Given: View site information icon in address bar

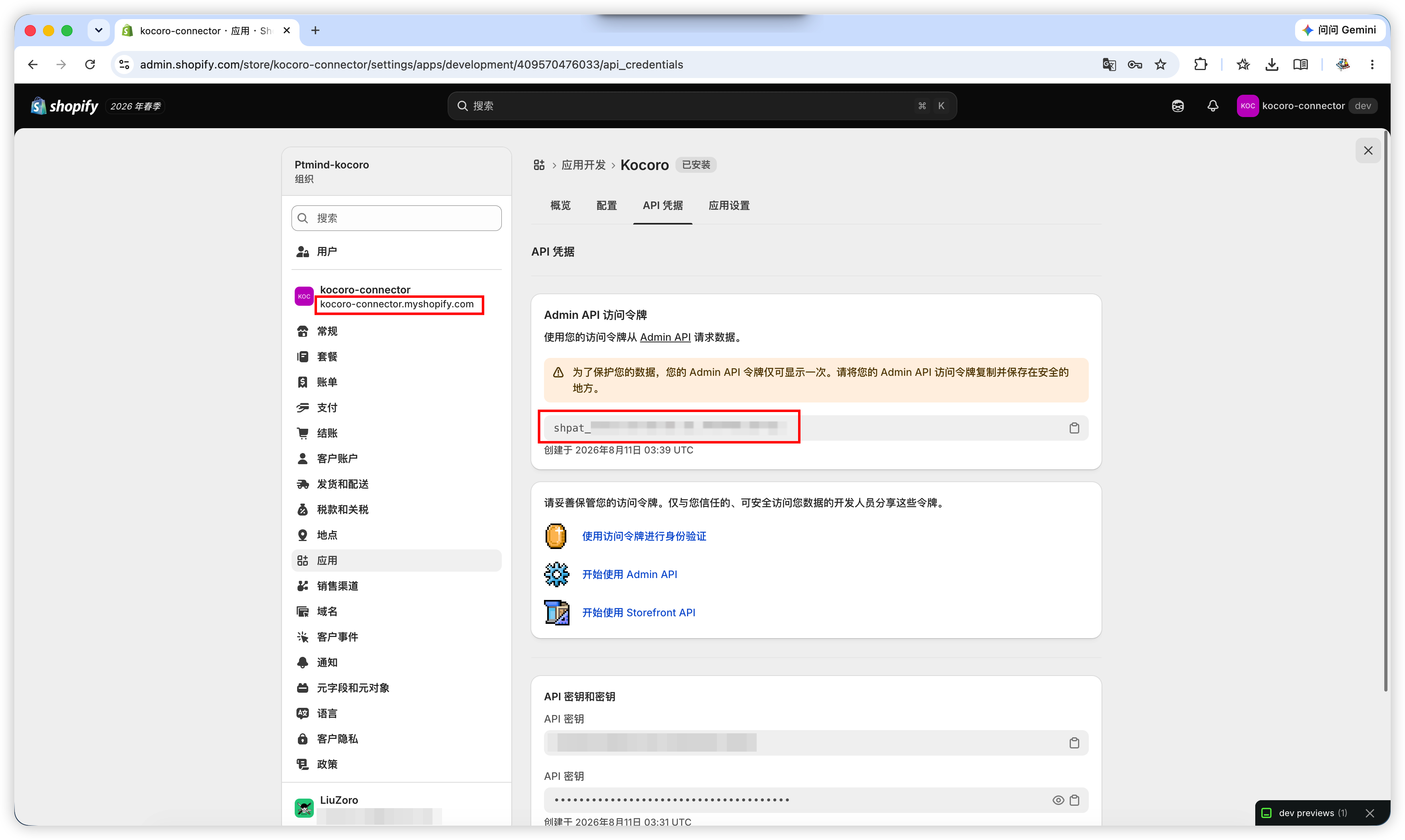Looking at the screenshot, I should click(124, 64).
